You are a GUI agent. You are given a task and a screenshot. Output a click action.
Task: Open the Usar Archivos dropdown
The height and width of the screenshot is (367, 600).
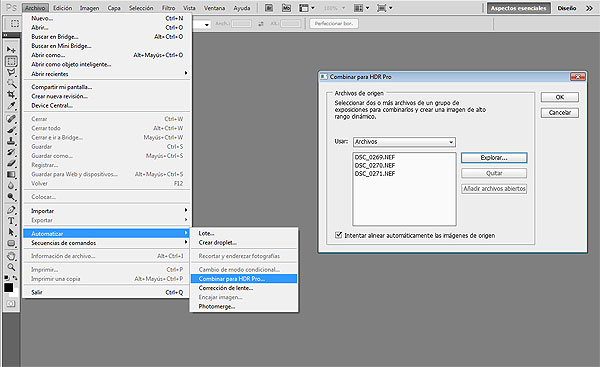404,142
